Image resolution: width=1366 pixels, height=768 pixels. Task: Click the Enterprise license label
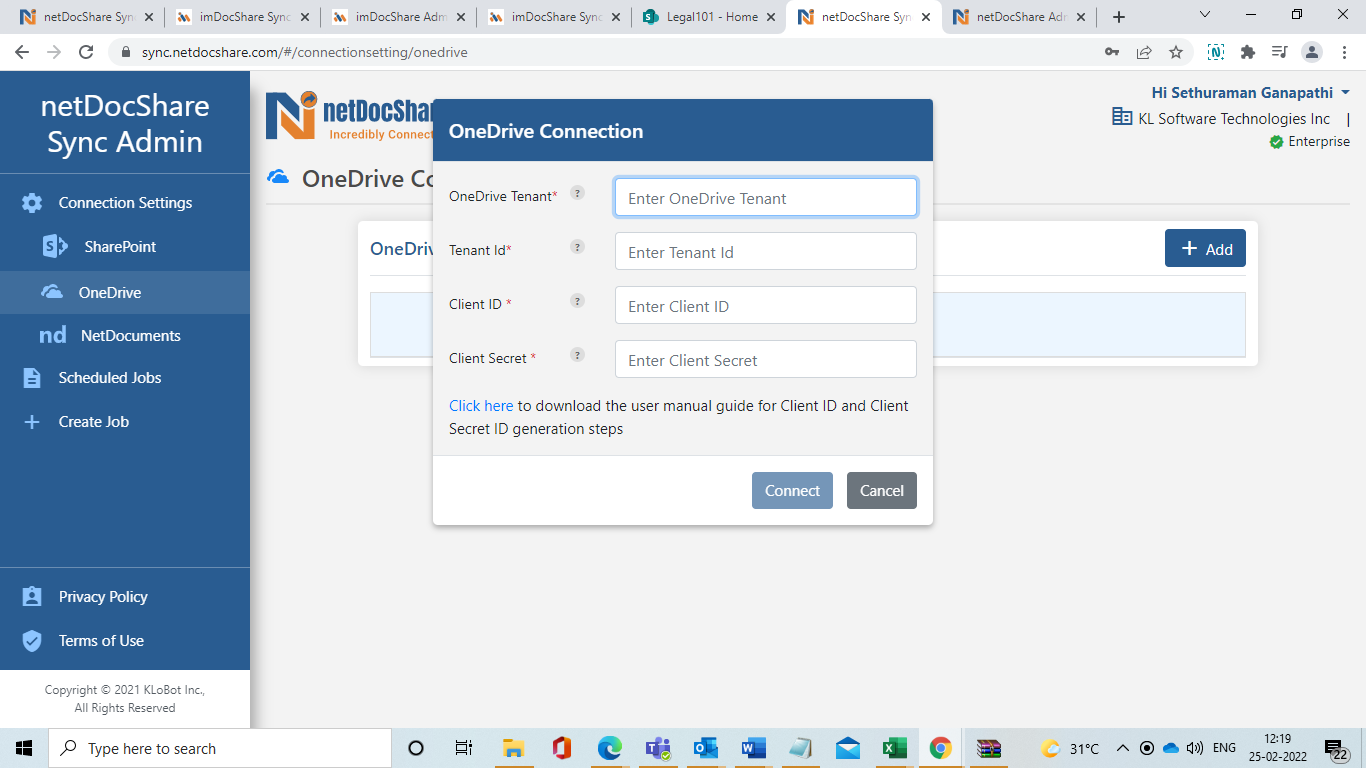pyautogui.click(x=1319, y=142)
